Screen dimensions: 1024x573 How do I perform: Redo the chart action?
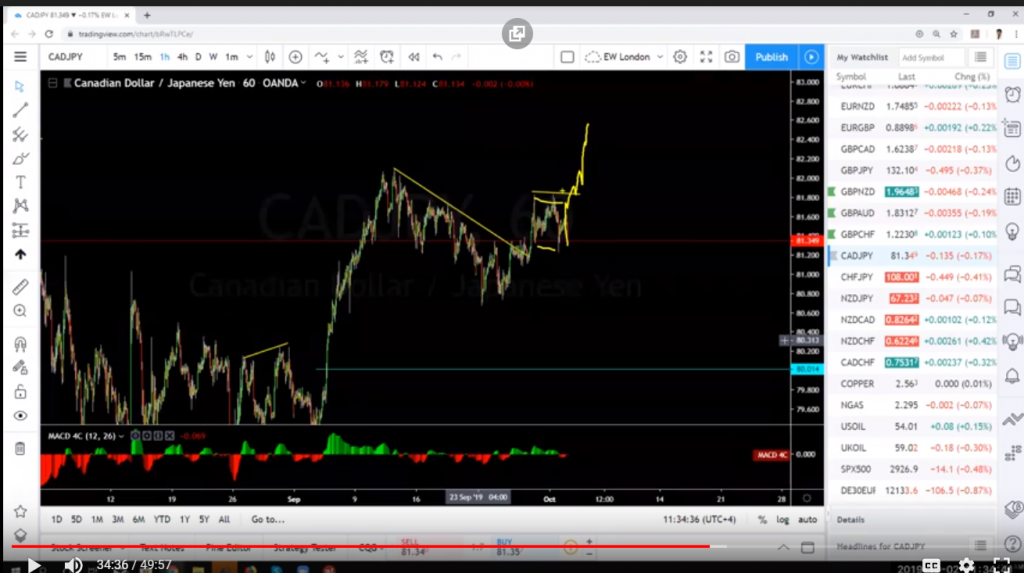(456, 57)
